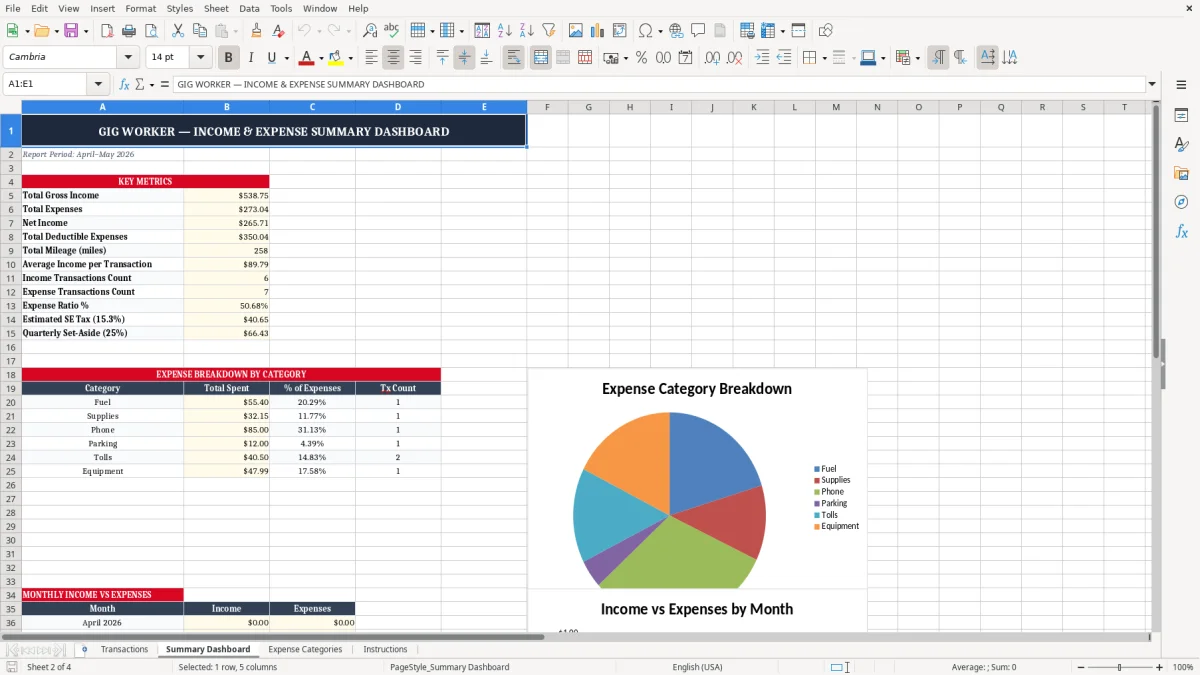Click Select Function sigma button
The image size is (1200, 675).
pyautogui.click(x=139, y=84)
